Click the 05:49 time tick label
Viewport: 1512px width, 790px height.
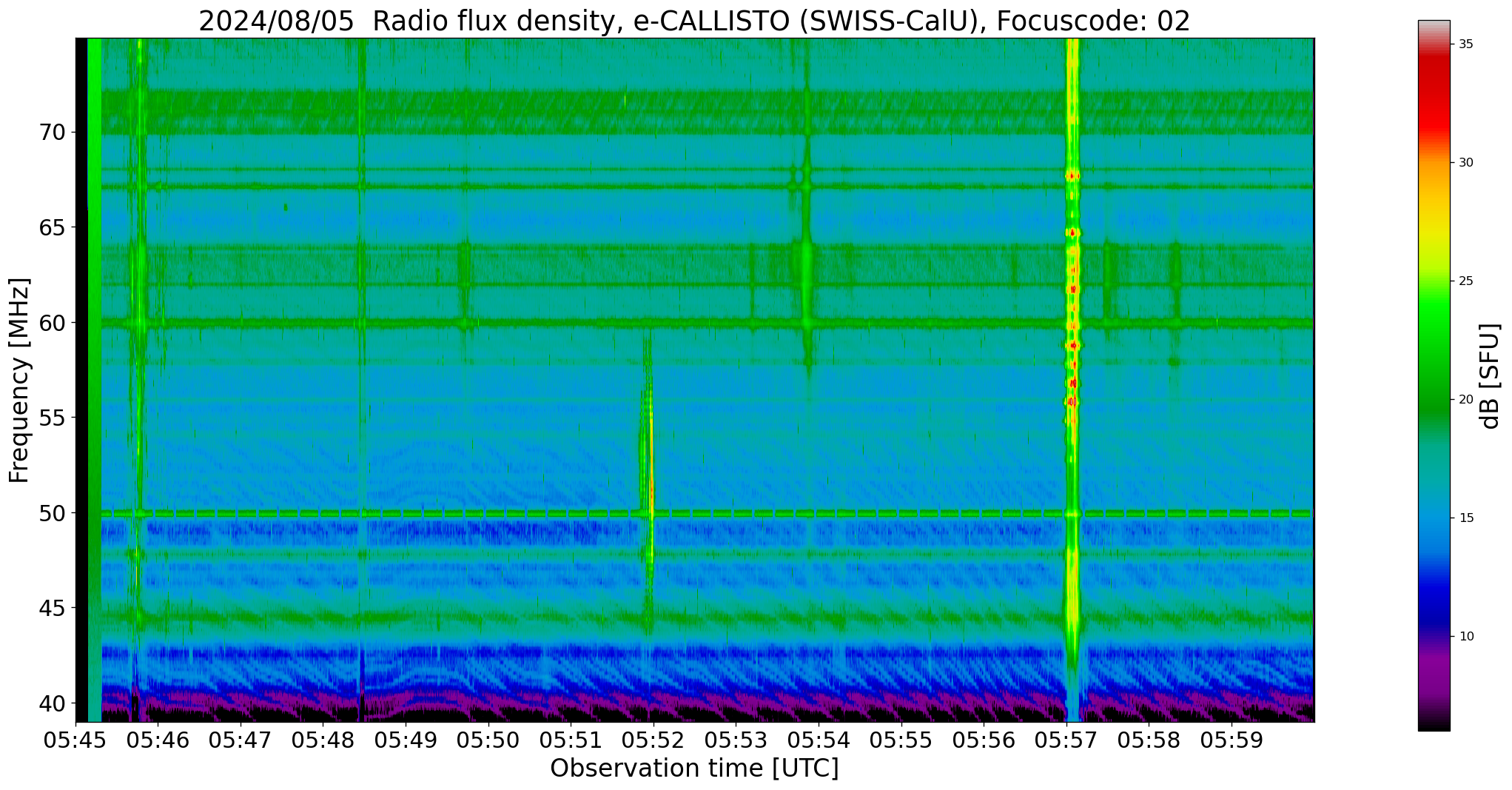coord(406,740)
